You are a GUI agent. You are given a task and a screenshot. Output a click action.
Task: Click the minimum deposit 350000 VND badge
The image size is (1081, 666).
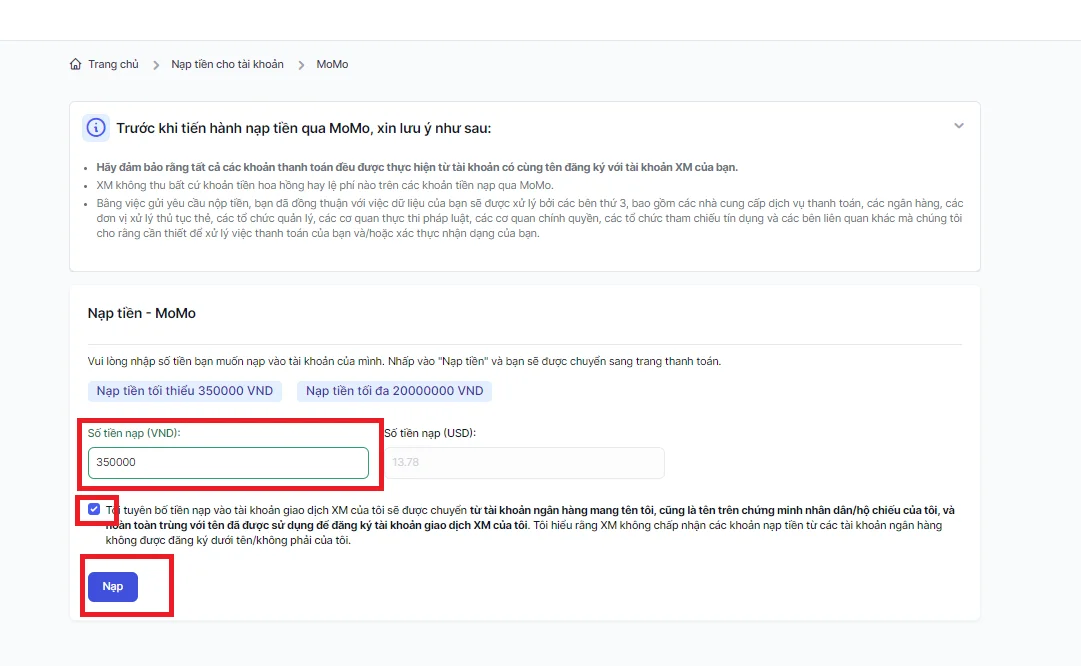tap(185, 391)
